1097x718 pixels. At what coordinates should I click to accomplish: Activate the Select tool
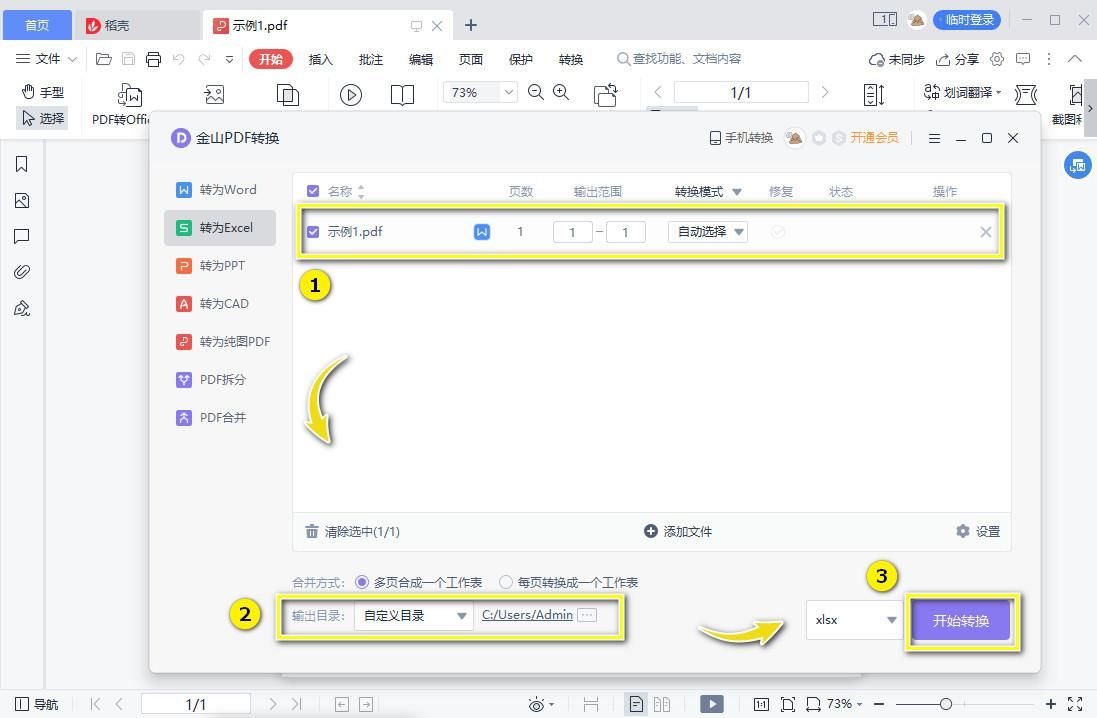[x=42, y=118]
